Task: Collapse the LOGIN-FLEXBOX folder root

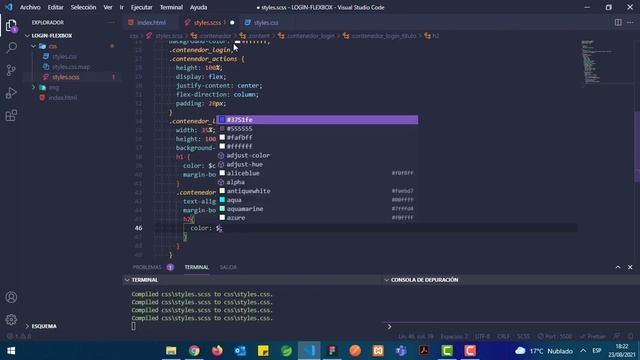Action: [x=27, y=36]
